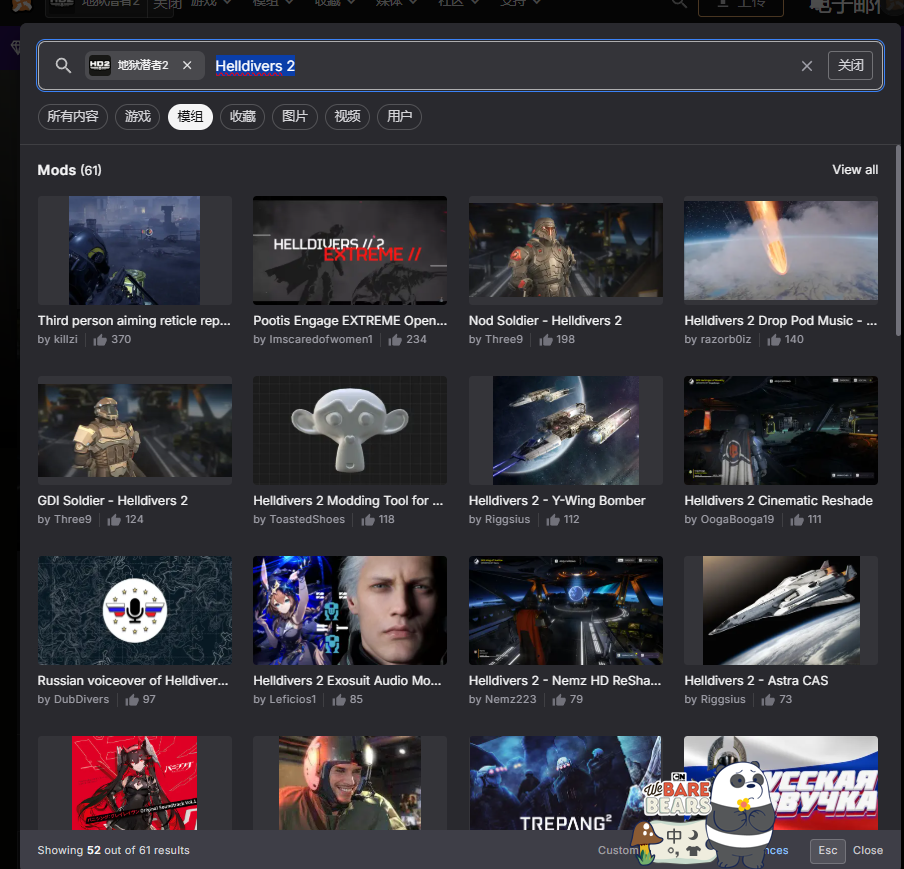Click the thumbs-up icon showing 85 endorsements

click(339, 700)
